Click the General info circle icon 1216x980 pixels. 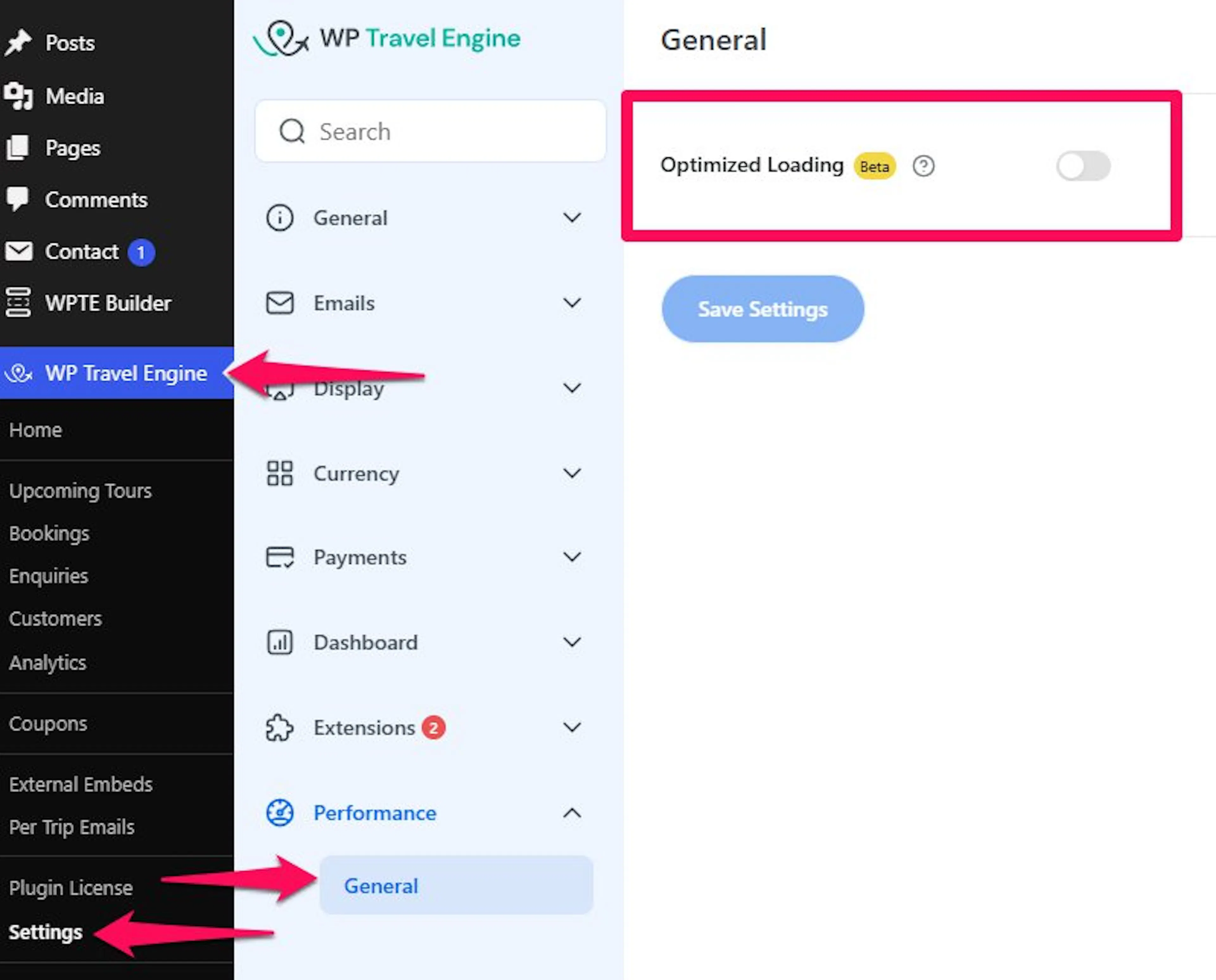279,218
